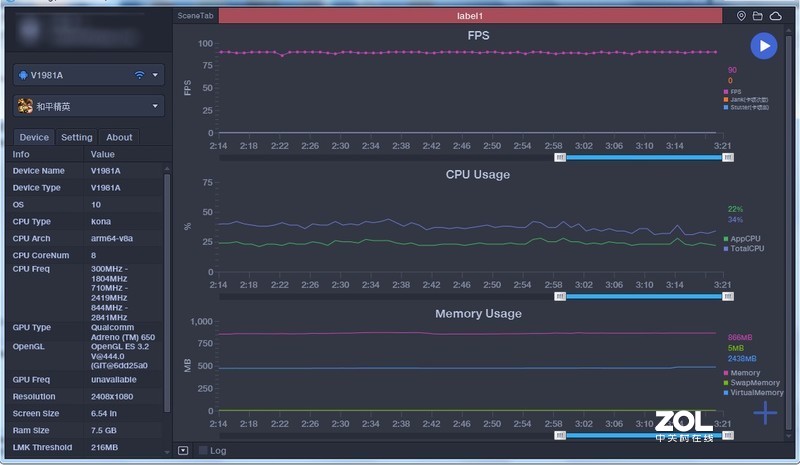The height and width of the screenshot is (465, 800).
Task: Select the Device tab
Action: pos(34,137)
